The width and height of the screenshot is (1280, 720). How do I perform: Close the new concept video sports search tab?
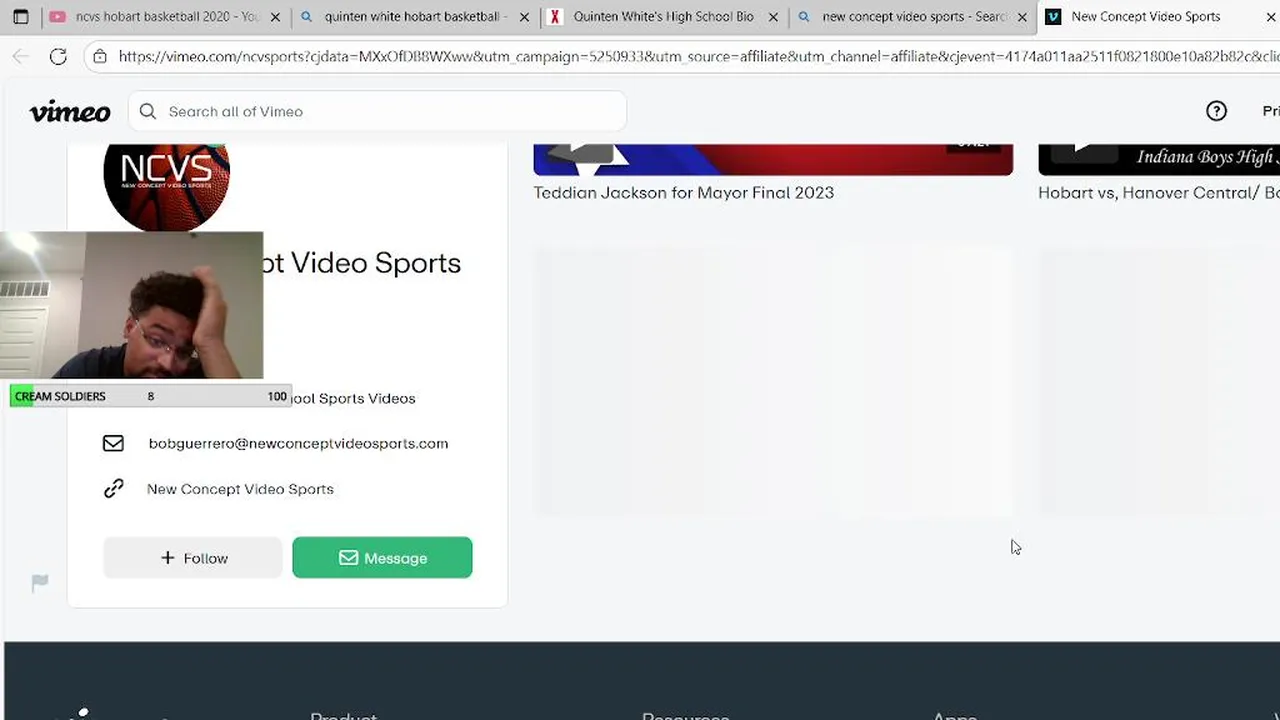pos(1022,17)
